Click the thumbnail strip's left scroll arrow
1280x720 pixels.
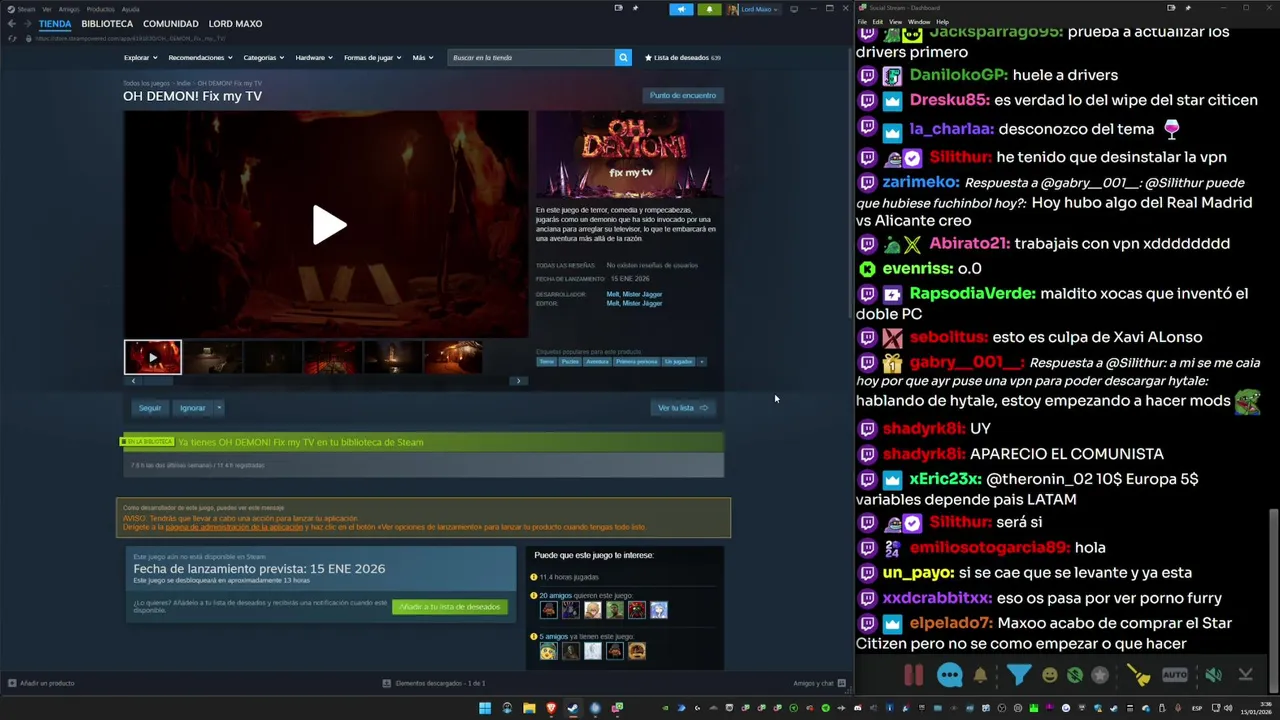coord(133,381)
